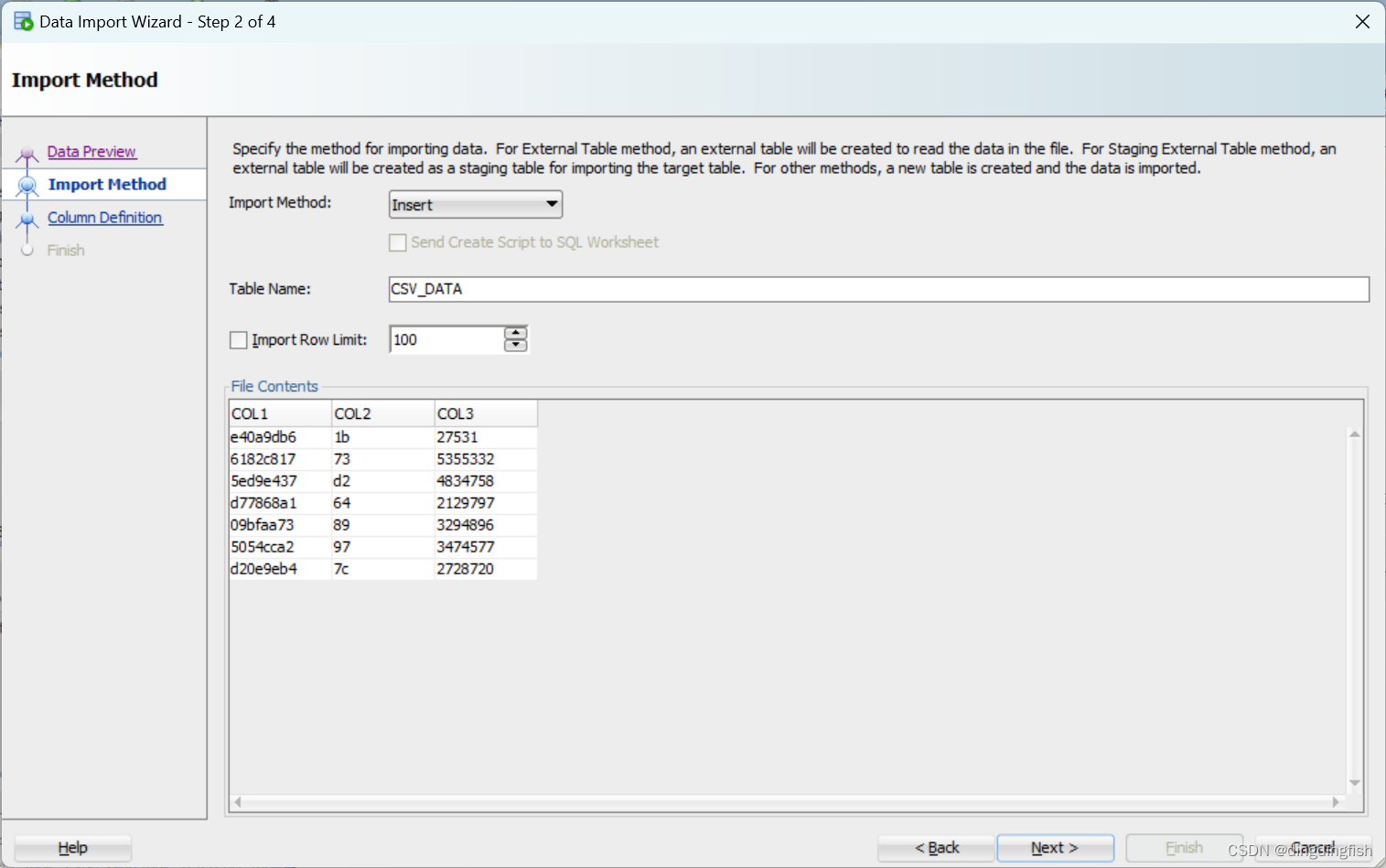The width and height of the screenshot is (1386, 868).
Task: Click the Data Import Wizard title bar icon
Action: pos(20,20)
